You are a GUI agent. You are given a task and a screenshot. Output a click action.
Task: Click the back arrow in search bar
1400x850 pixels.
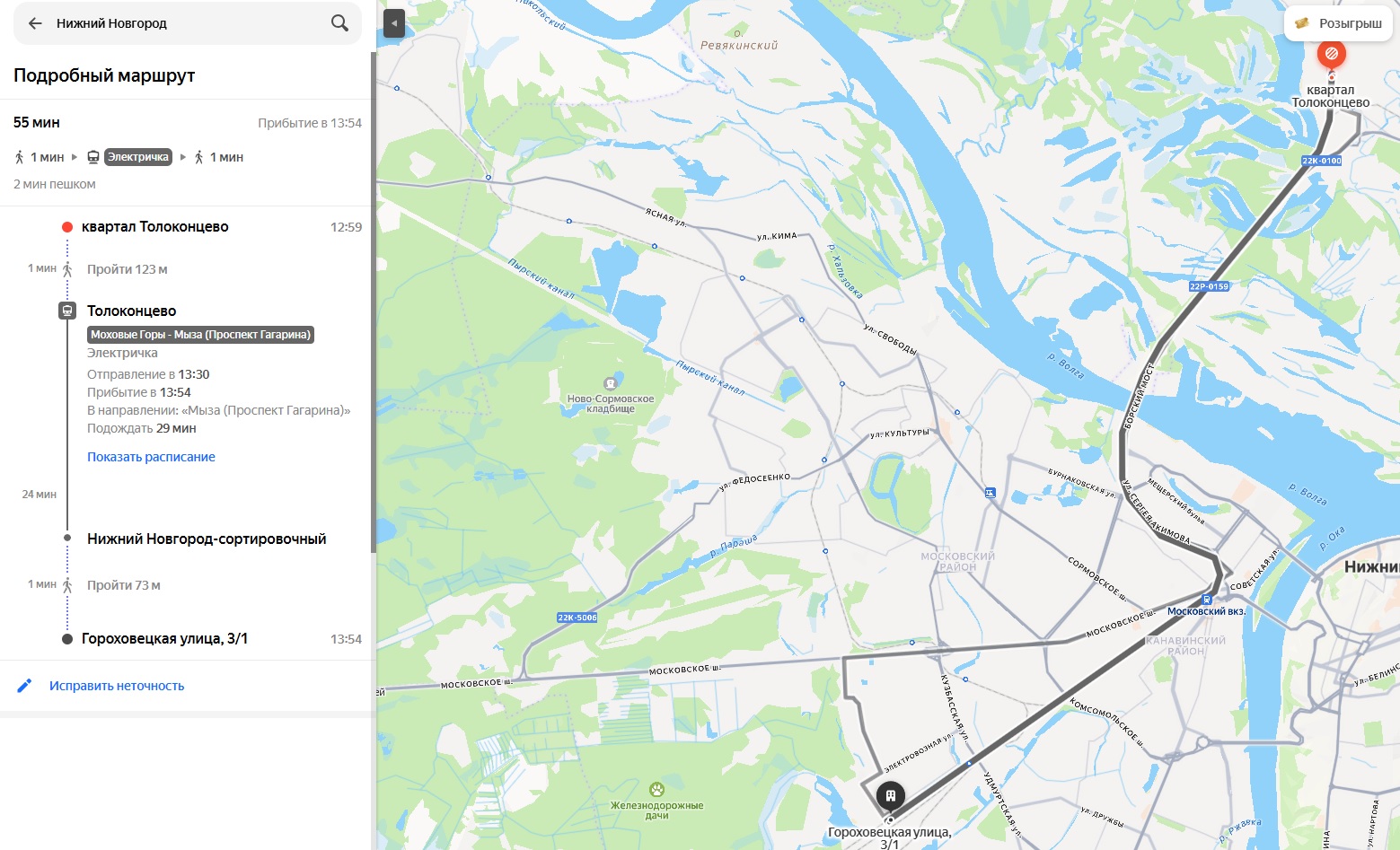click(x=35, y=23)
